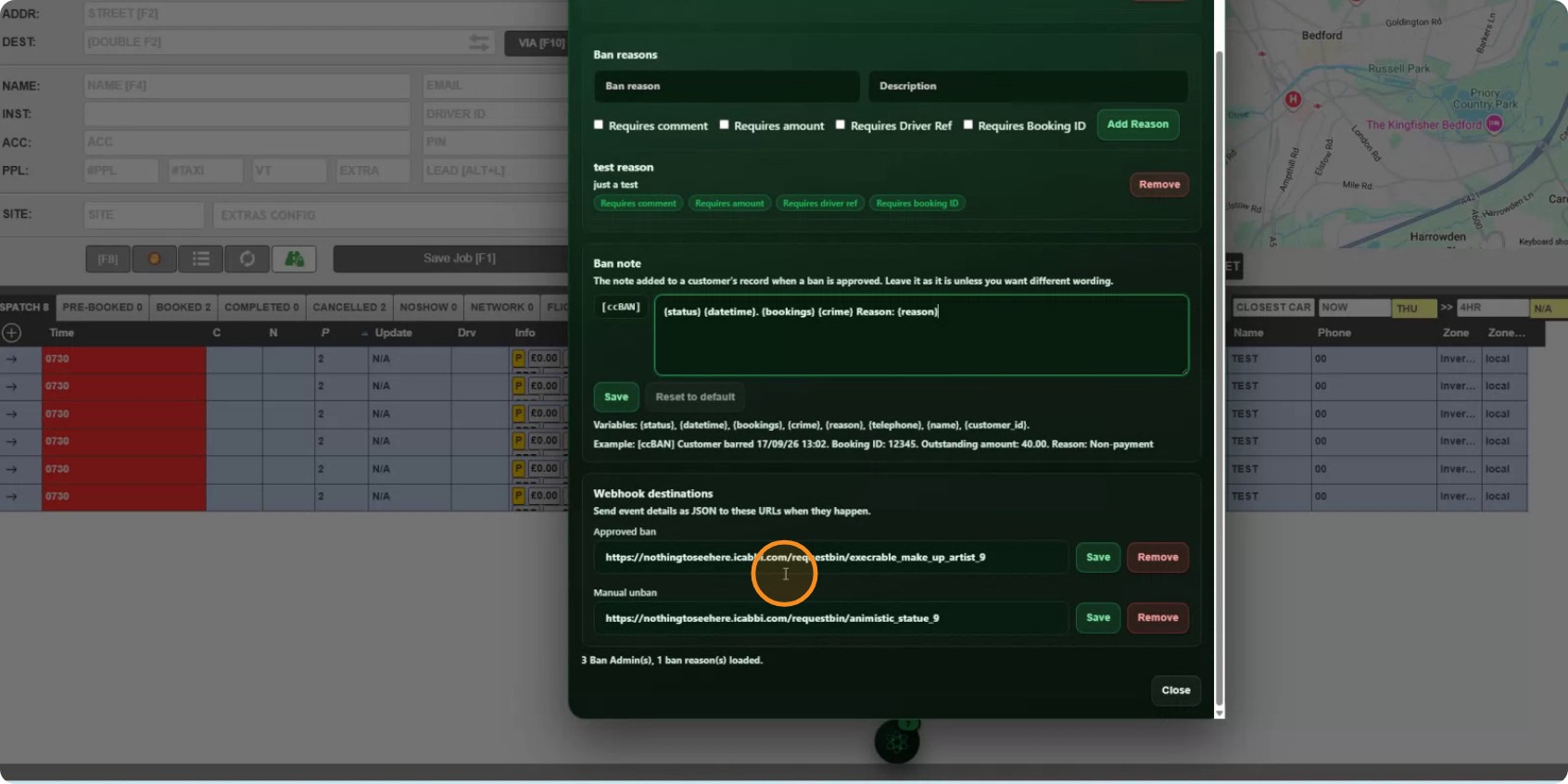Click the Manual unban webhook URL field

tap(831, 618)
